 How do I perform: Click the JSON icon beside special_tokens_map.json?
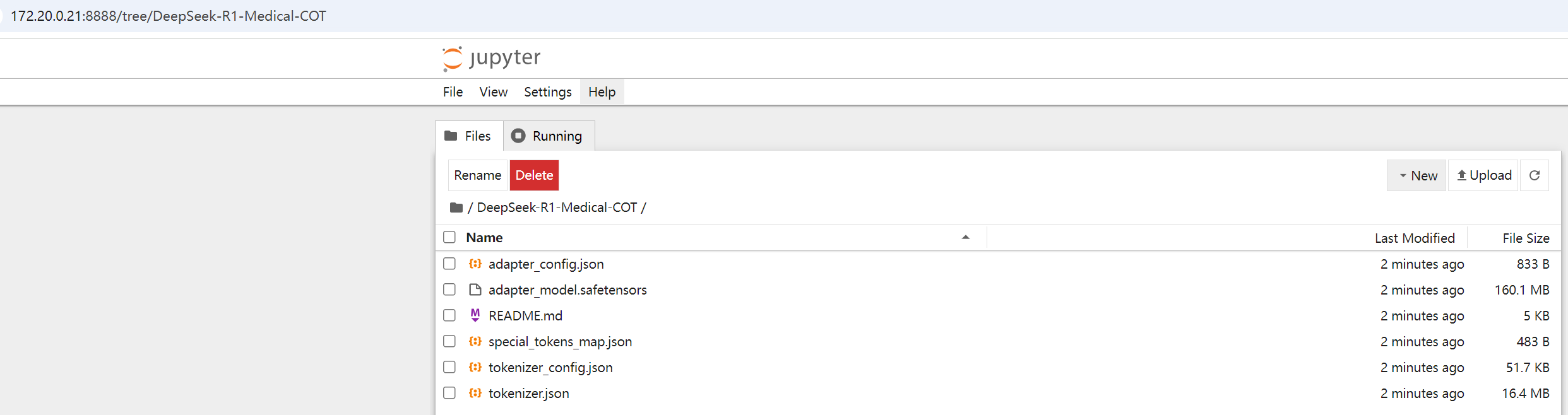click(x=475, y=341)
